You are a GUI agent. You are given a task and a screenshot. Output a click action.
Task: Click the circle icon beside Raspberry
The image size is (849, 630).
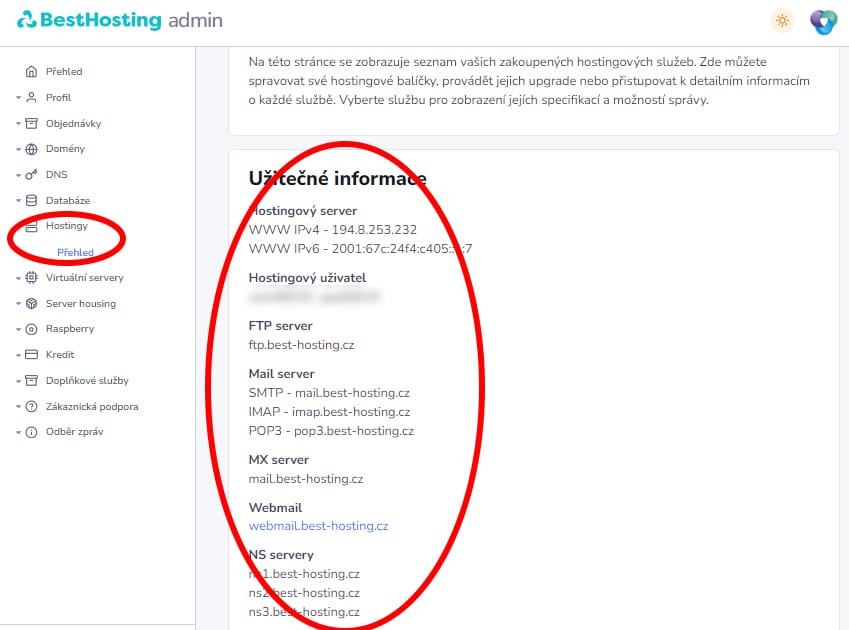click(32, 329)
